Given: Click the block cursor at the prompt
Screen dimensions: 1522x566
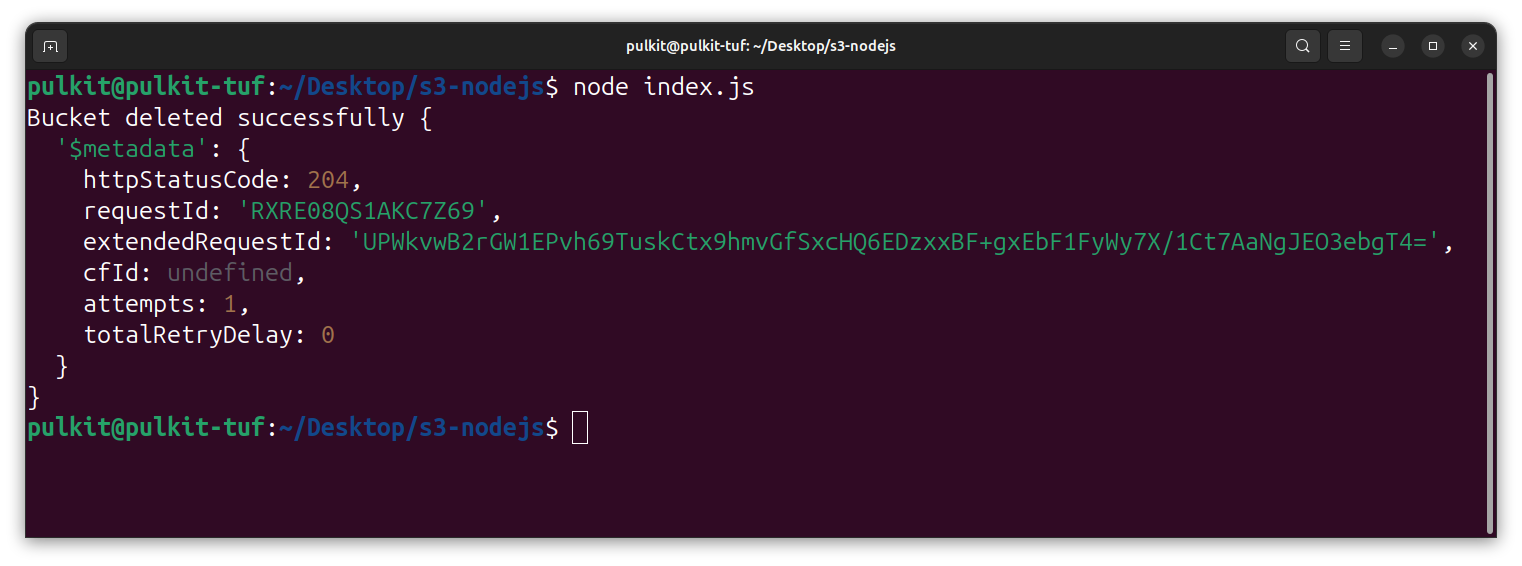Looking at the screenshot, I should [580, 428].
